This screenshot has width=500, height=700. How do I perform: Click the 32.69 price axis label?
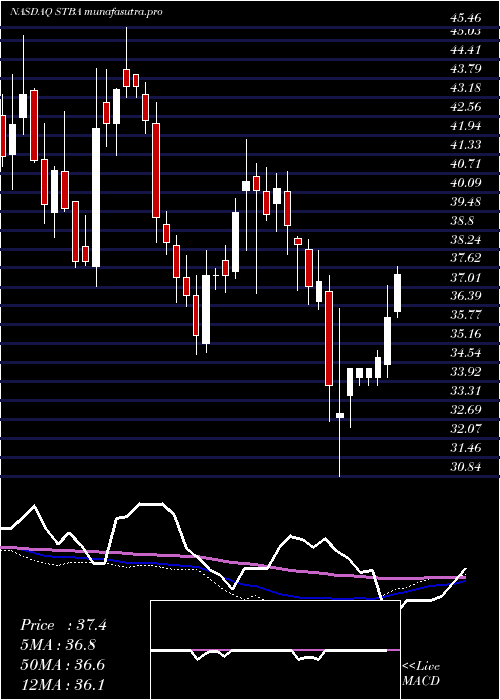click(466, 409)
